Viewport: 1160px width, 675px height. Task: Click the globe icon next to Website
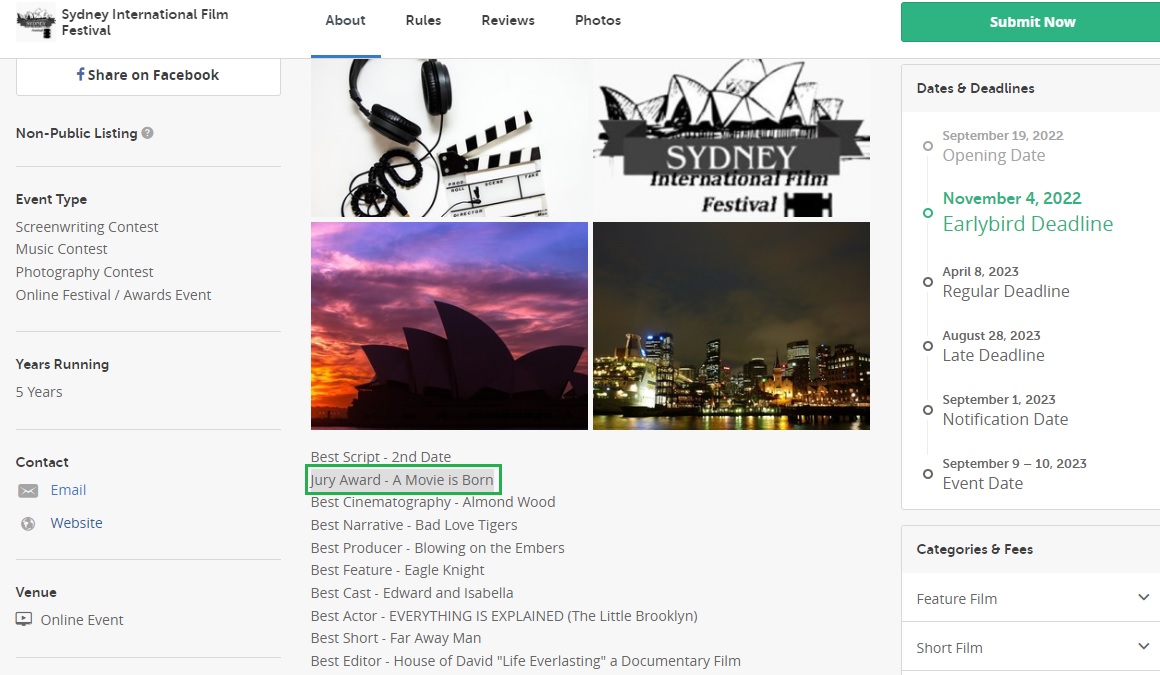[28, 524]
